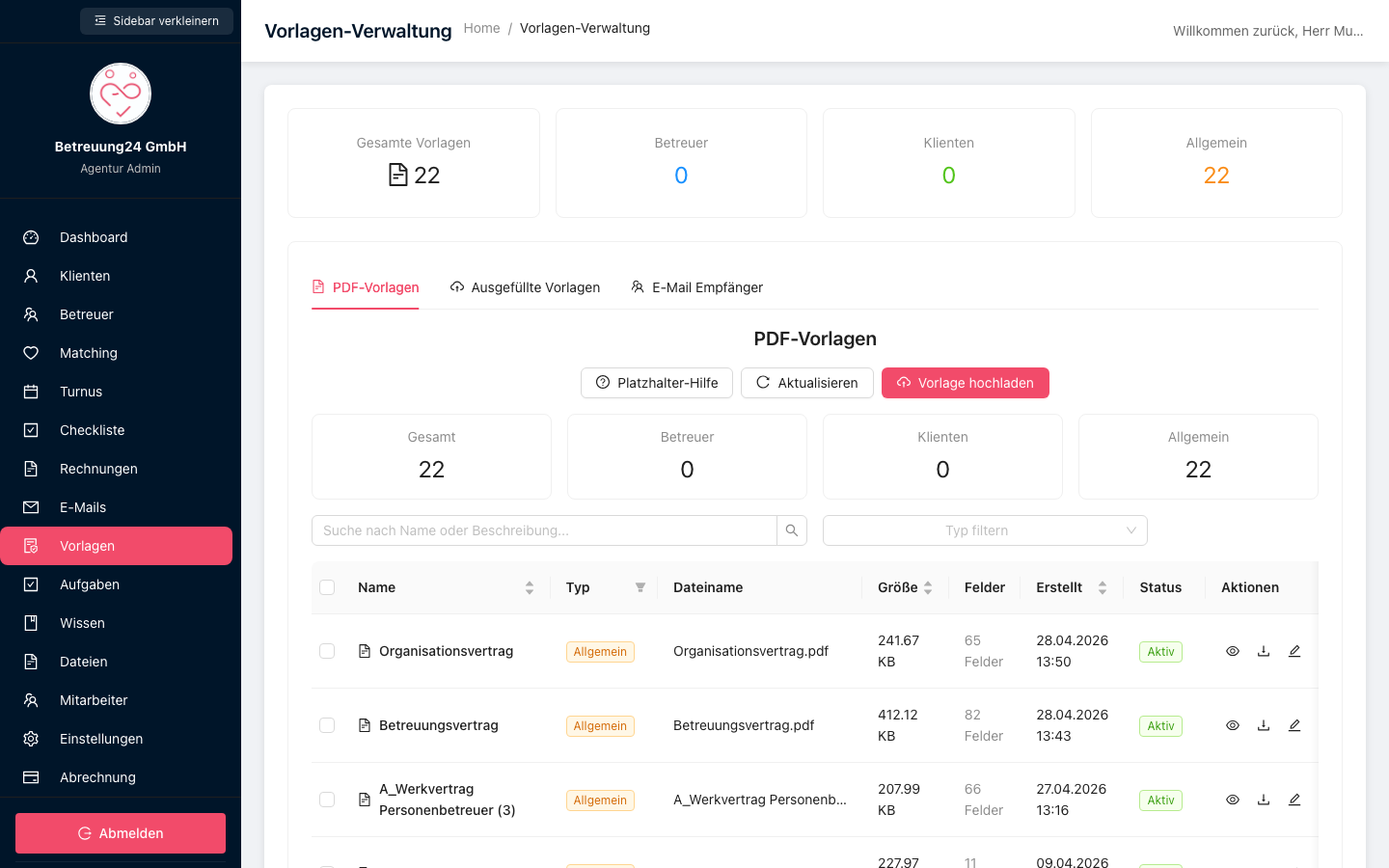The height and width of the screenshot is (868, 1389).
Task: Click the Abrechnung card icon
Action: [x=31, y=777]
